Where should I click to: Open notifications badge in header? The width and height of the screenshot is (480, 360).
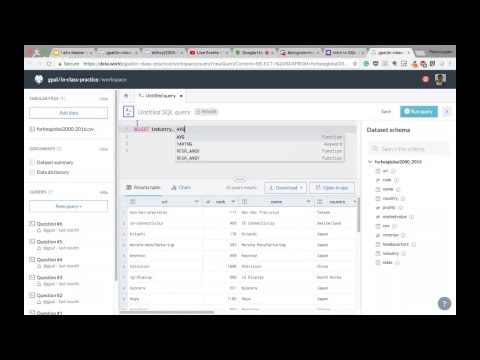click(x=425, y=79)
